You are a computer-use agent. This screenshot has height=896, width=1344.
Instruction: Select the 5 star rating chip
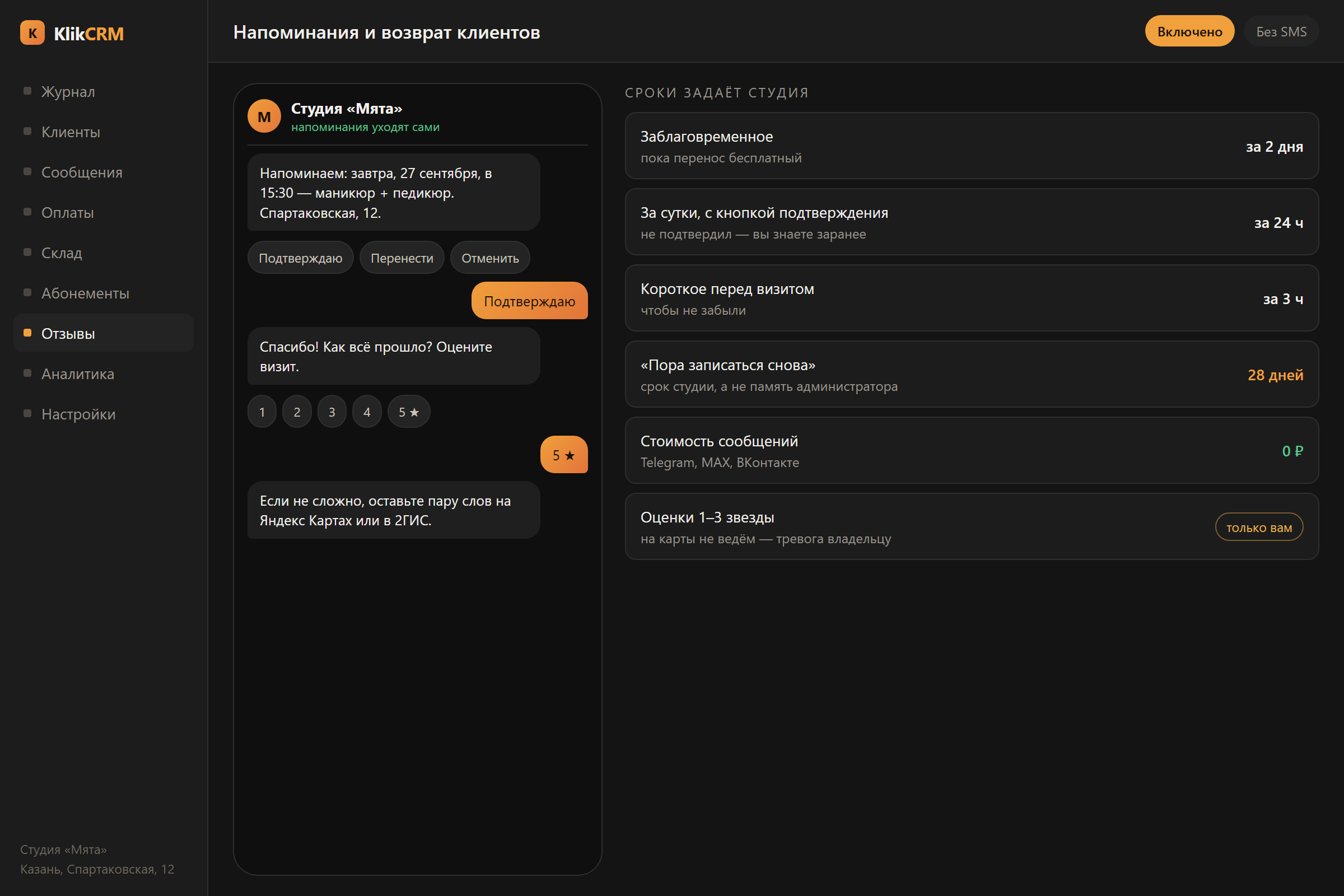point(409,412)
